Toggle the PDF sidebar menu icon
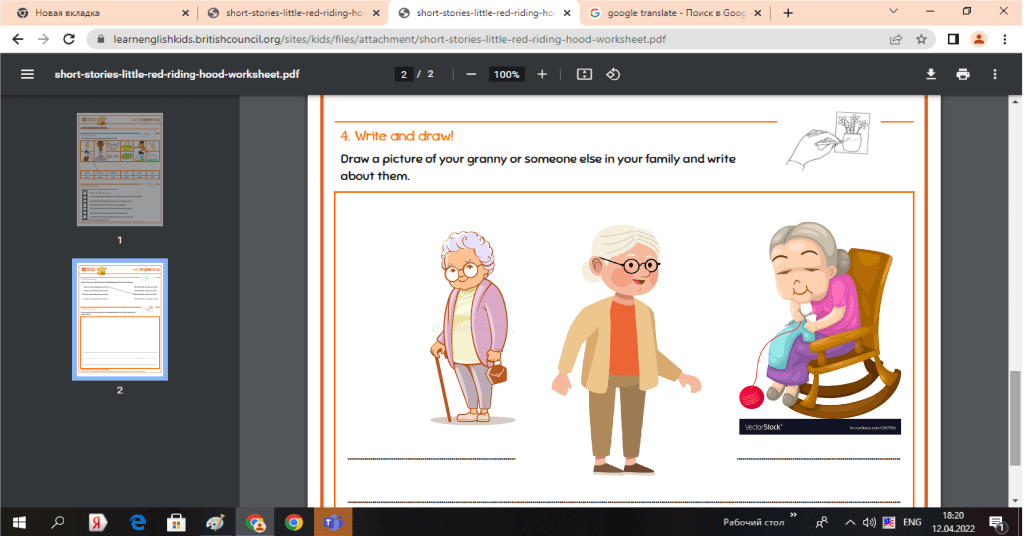 coord(27,75)
